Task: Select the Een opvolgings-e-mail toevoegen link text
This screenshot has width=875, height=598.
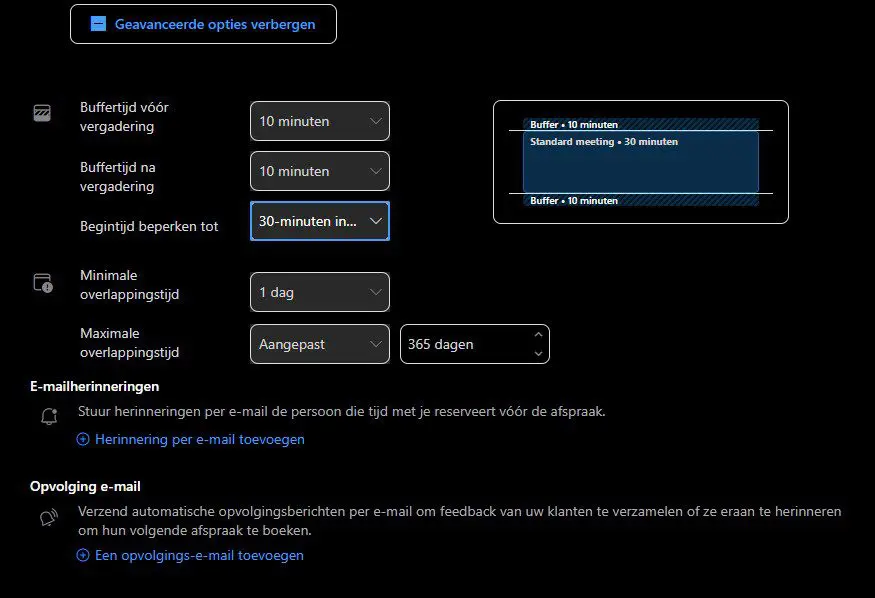Action: (x=199, y=555)
